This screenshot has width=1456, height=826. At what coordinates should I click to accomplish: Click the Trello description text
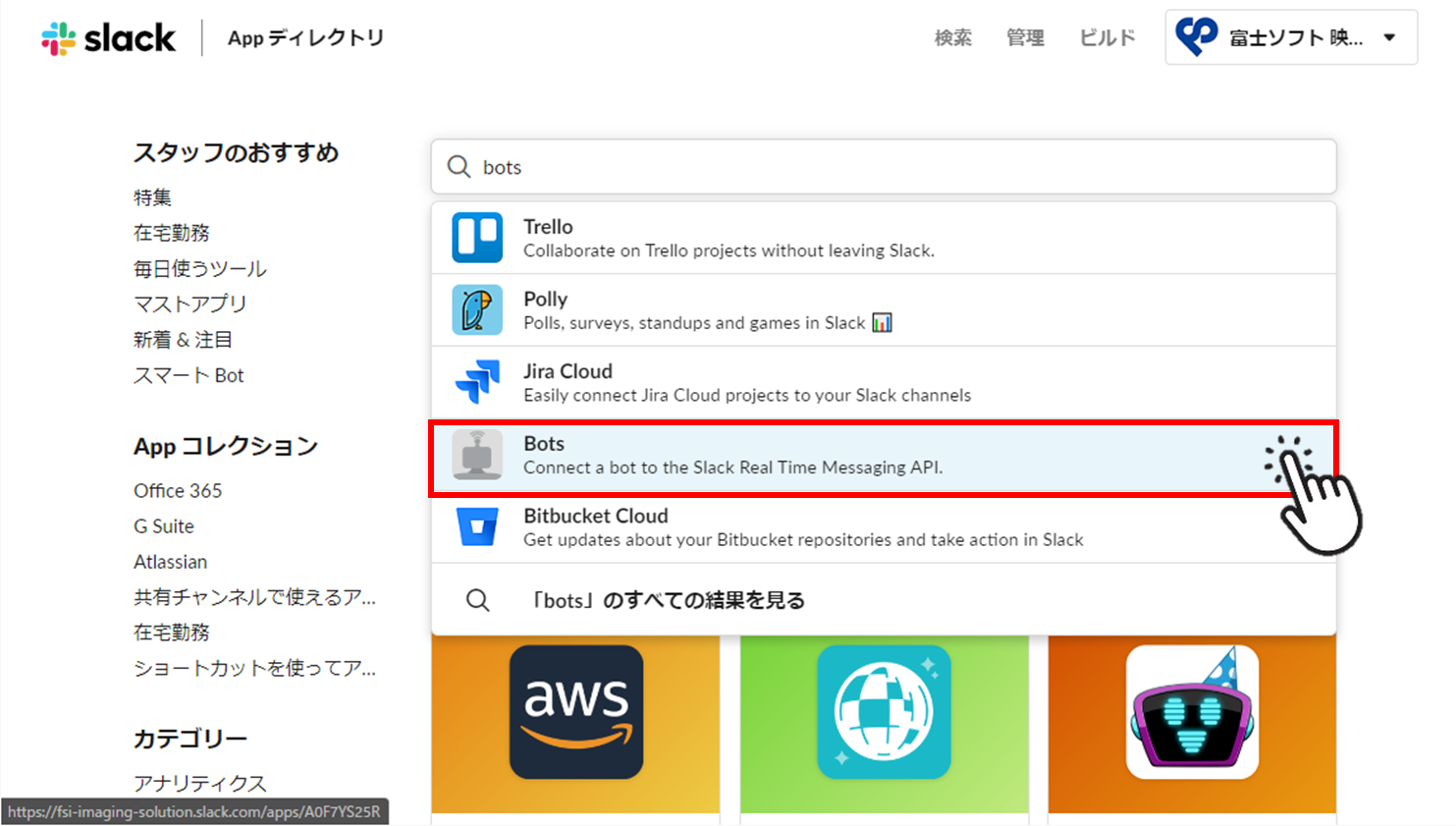(x=728, y=250)
